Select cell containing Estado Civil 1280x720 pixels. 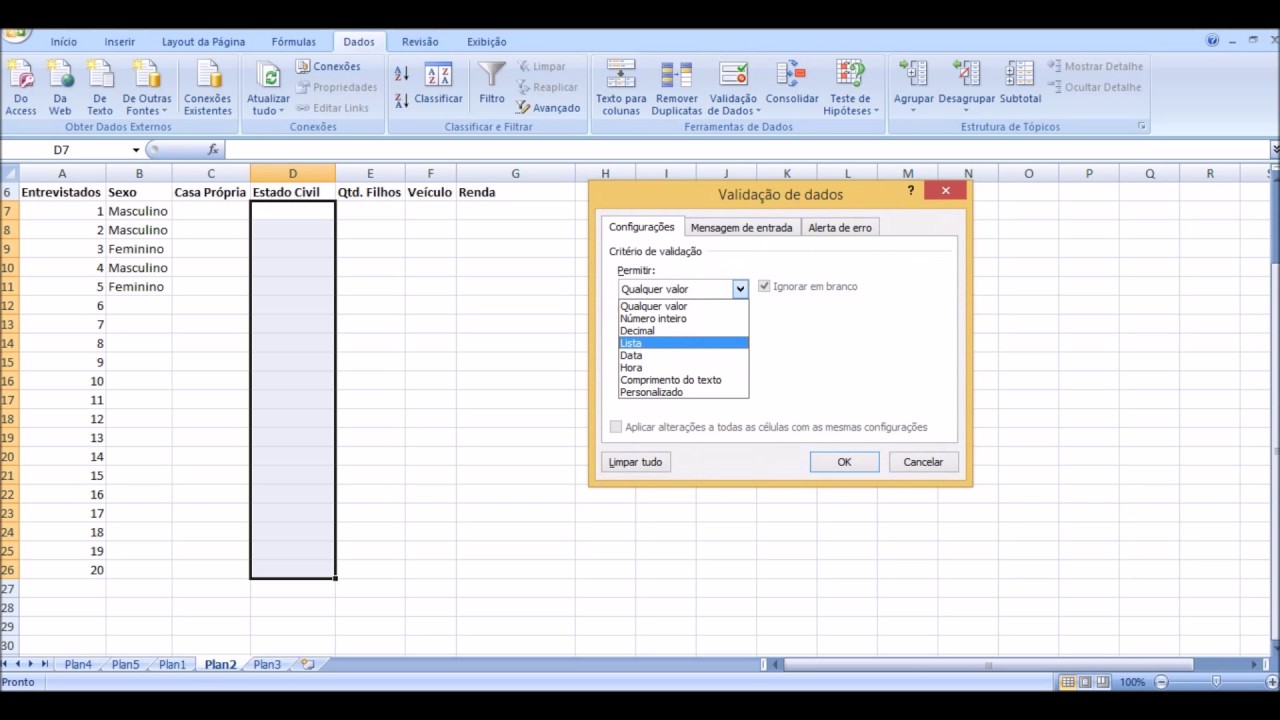tap(293, 192)
